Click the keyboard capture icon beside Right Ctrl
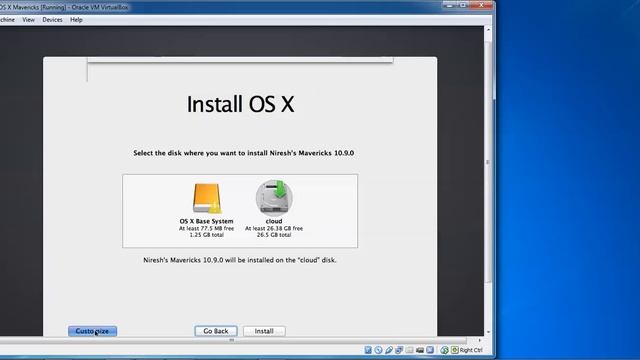 click(x=455, y=350)
